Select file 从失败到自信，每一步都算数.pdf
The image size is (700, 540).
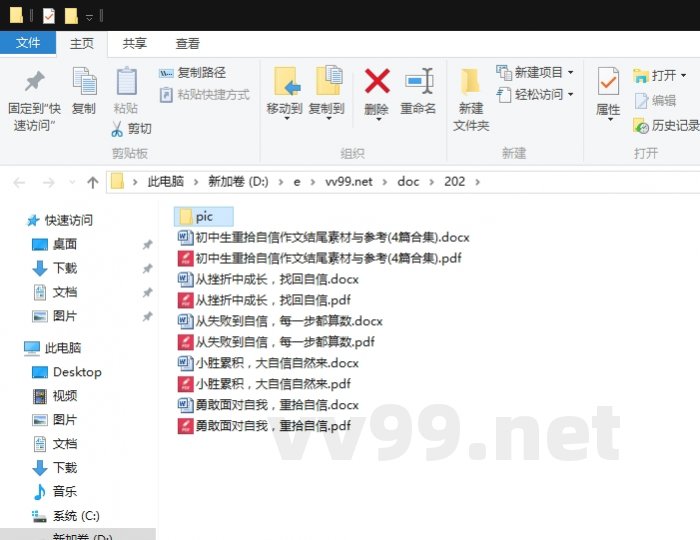coord(276,342)
